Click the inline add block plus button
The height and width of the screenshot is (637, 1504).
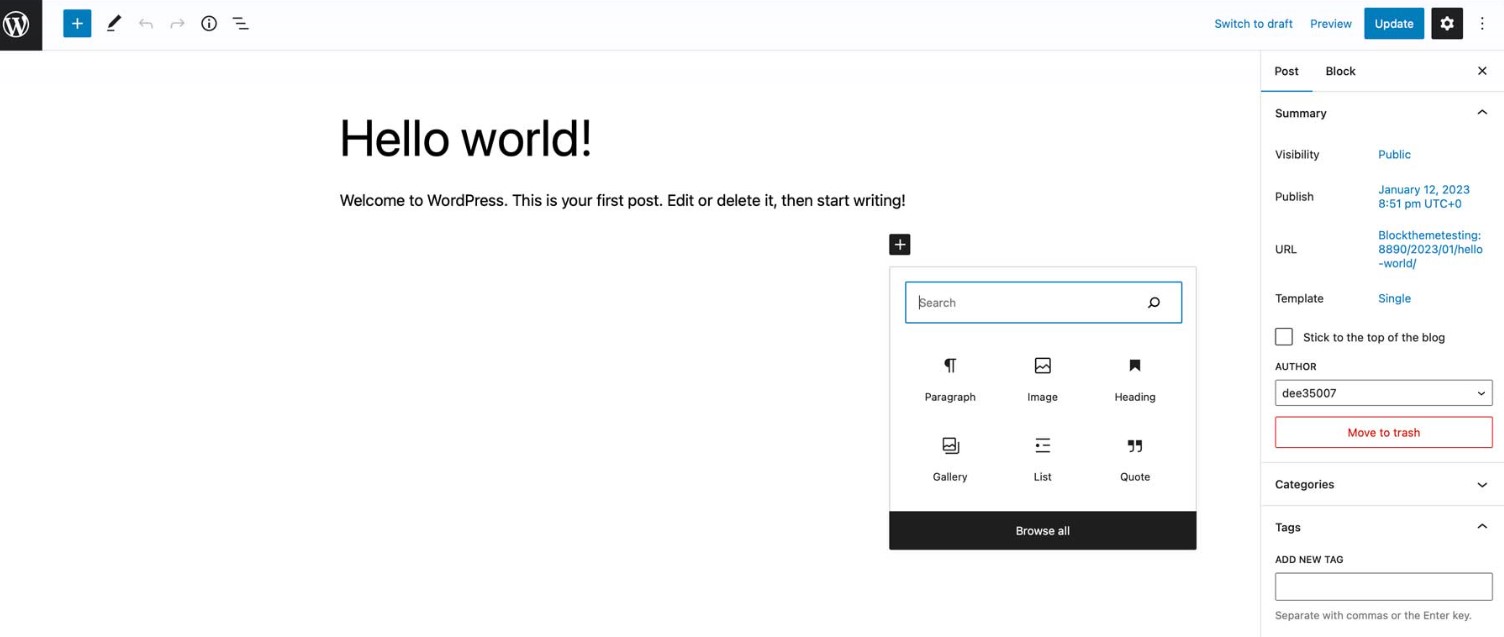(x=900, y=244)
